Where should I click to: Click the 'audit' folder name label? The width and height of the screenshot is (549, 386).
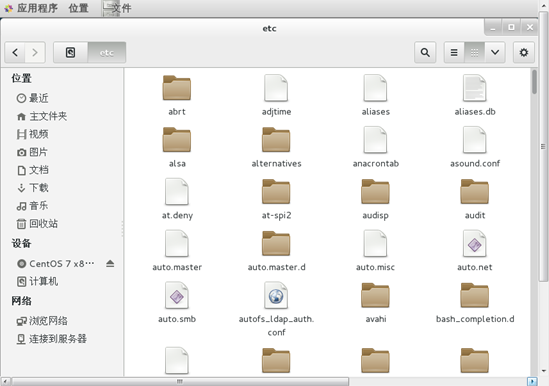(475, 215)
